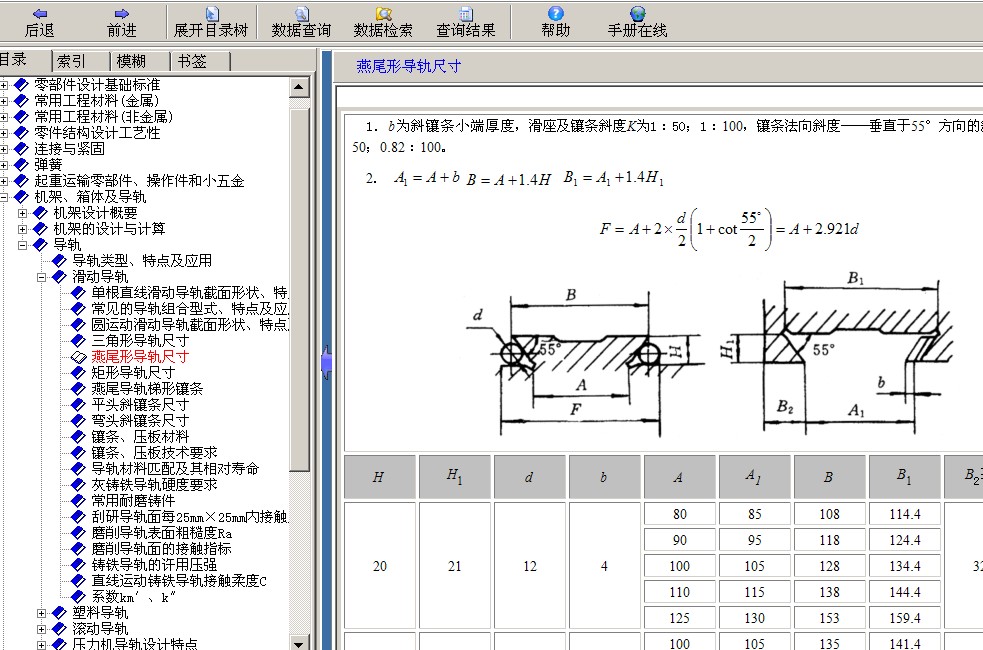This screenshot has width=983, height=650.
Task: Open 导轨材料匹配及其相对寿命 topic
Action: (175, 468)
